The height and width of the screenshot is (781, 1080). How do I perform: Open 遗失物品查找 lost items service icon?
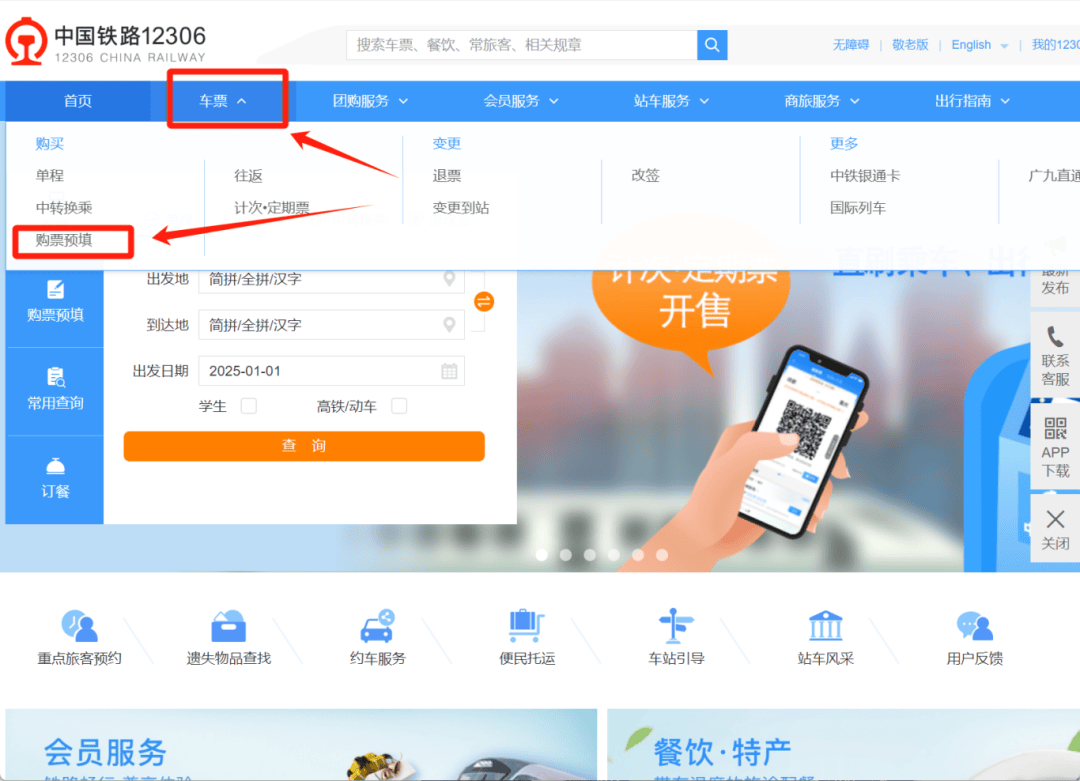[228, 627]
